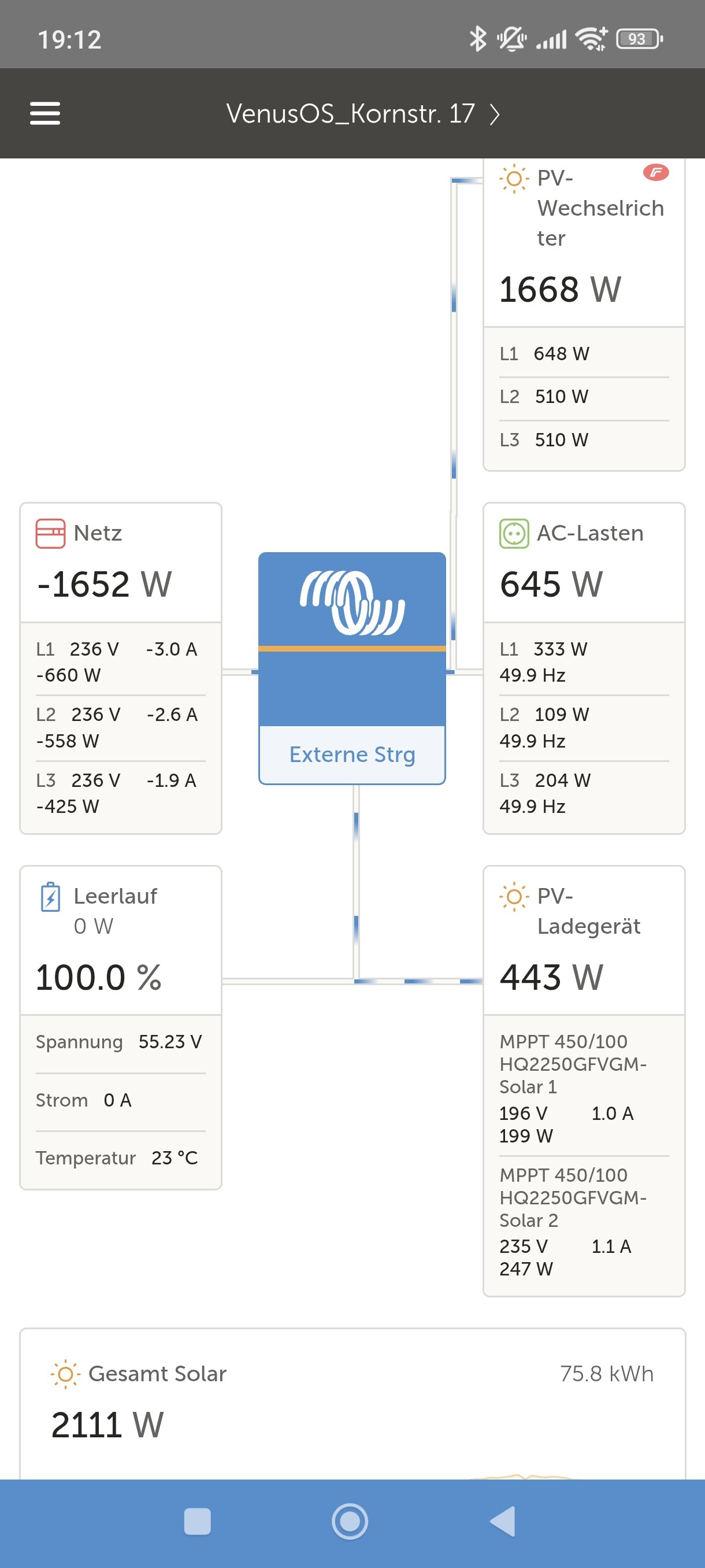Tap the AC-Lasten socket icon
The height and width of the screenshot is (1568, 705).
click(x=514, y=533)
